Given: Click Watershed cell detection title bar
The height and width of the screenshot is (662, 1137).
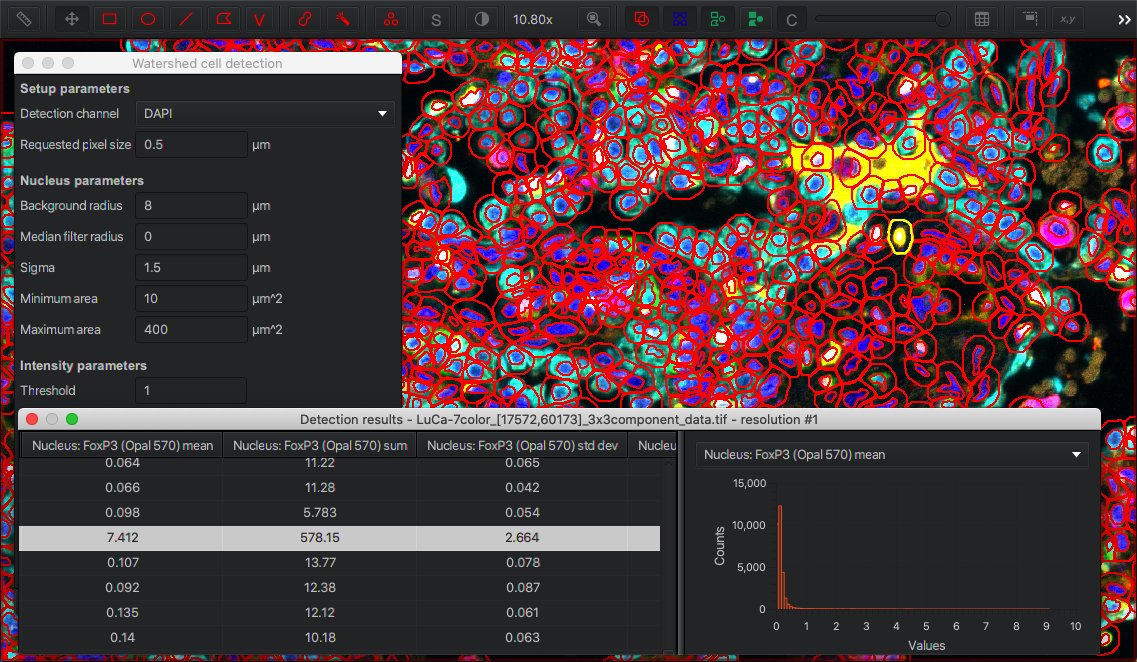Looking at the screenshot, I should tap(207, 63).
